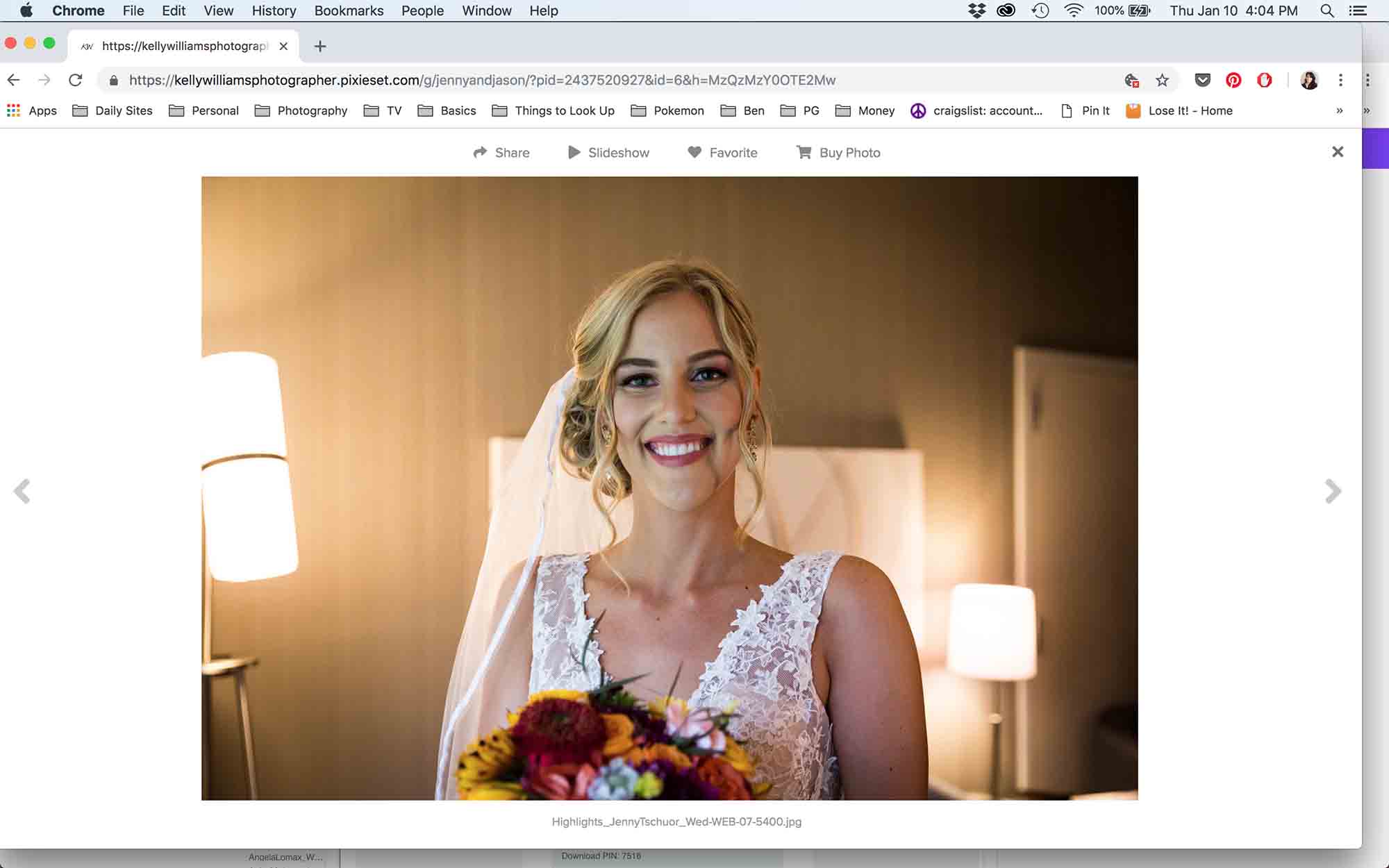Expand the bookmarks bar overflow chevron
This screenshot has height=868, width=1389.
(1338, 110)
